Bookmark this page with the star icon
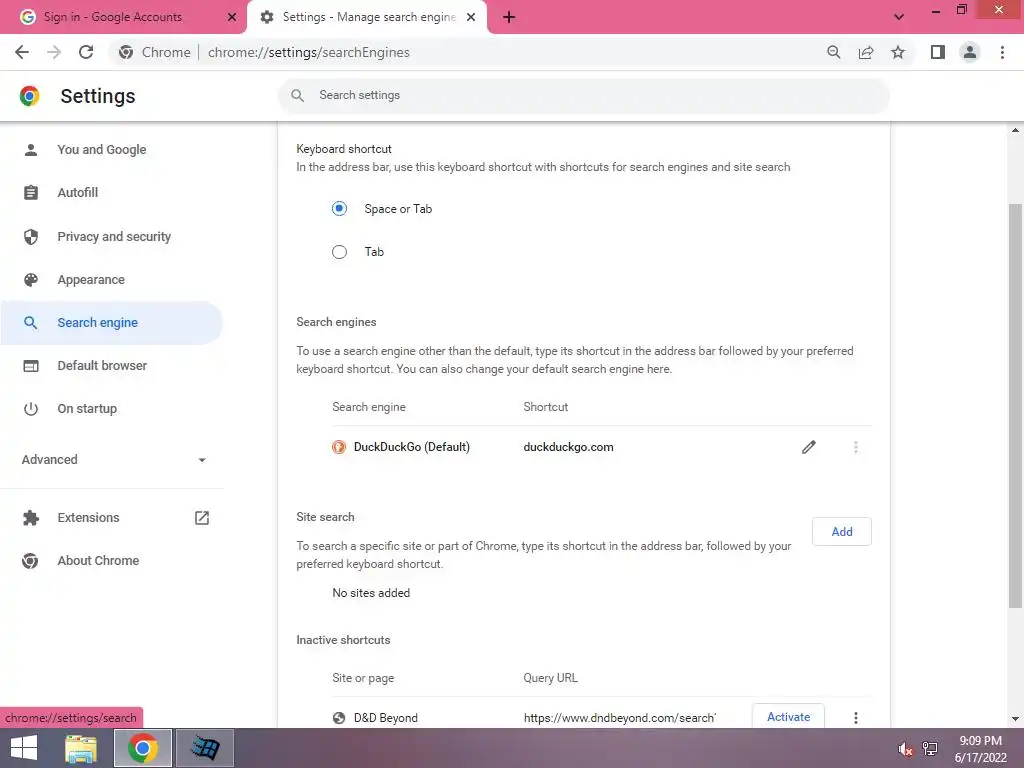Viewport: 1024px width, 768px height. (x=898, y=52)
